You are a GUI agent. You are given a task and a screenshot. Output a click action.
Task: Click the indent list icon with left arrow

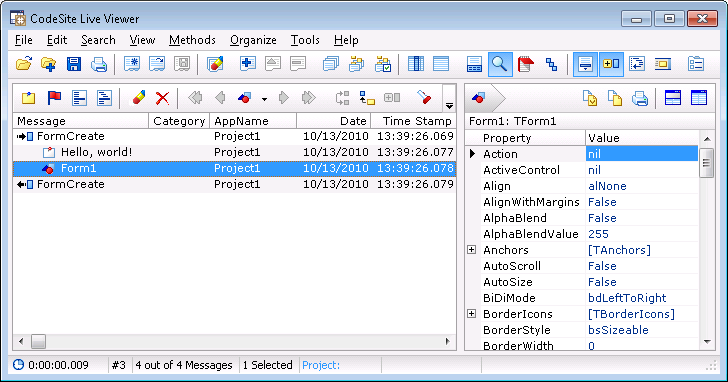pos(637,64)
